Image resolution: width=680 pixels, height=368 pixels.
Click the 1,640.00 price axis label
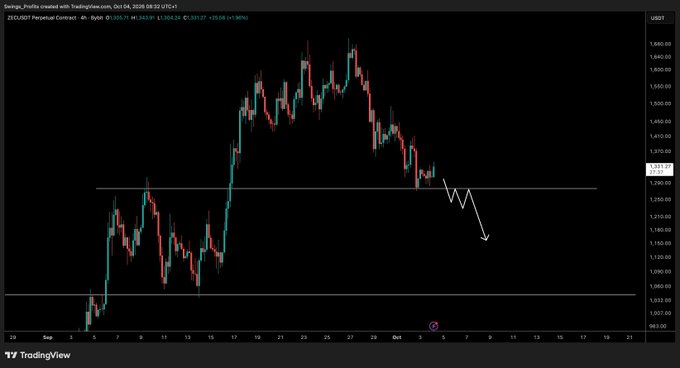[660, 57]
